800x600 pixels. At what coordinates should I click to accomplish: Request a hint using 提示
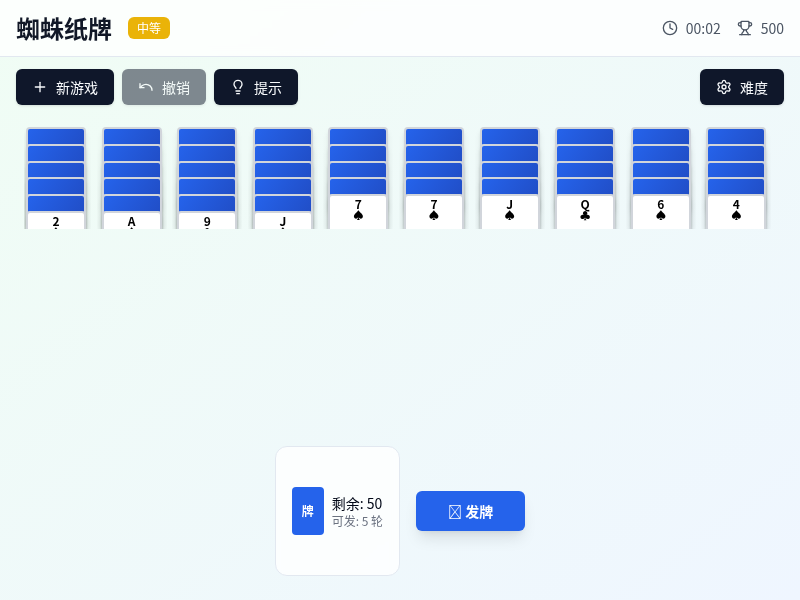pyautogui.click(x=255, y=87)
